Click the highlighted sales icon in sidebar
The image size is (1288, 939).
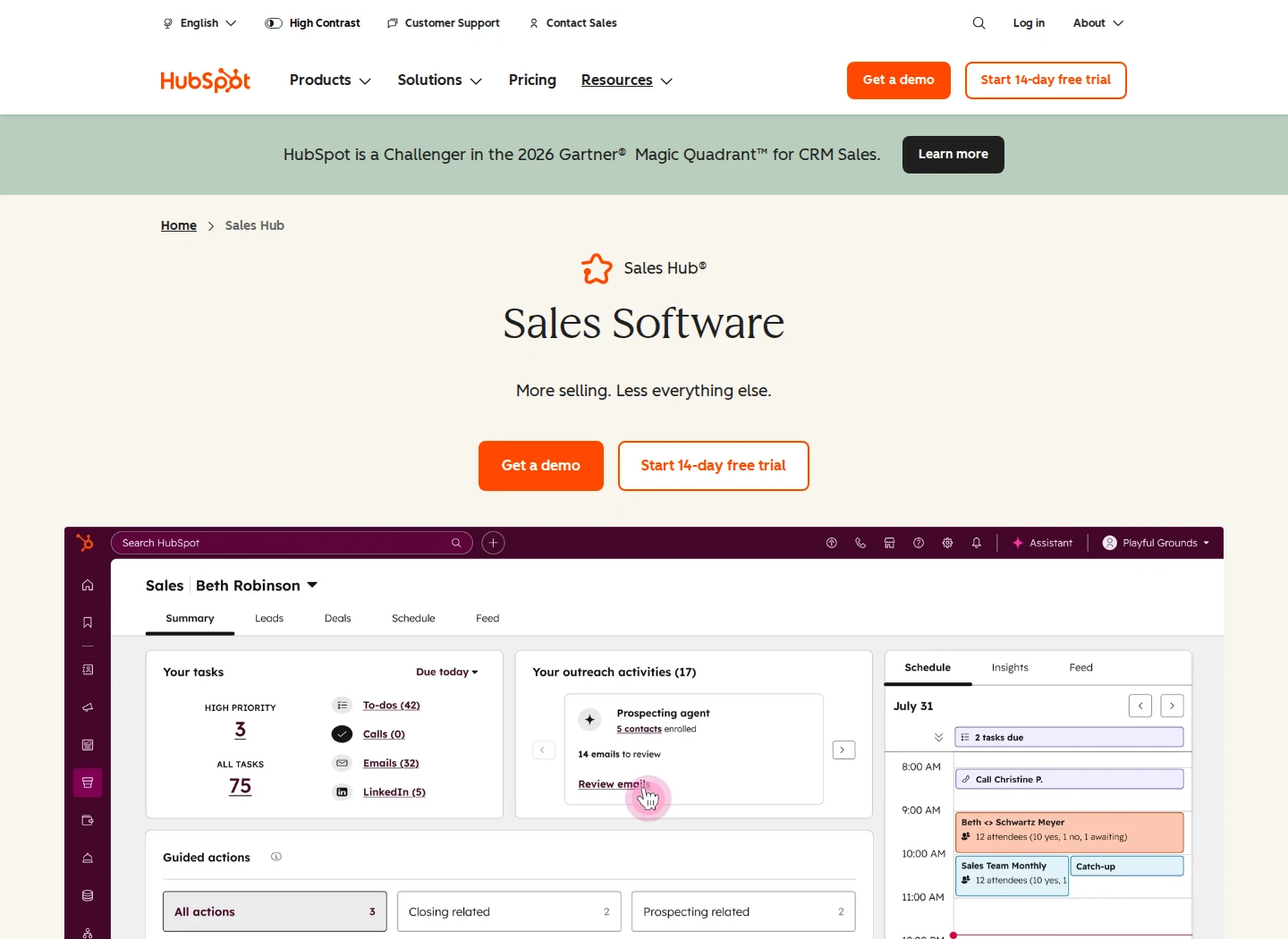88,782
